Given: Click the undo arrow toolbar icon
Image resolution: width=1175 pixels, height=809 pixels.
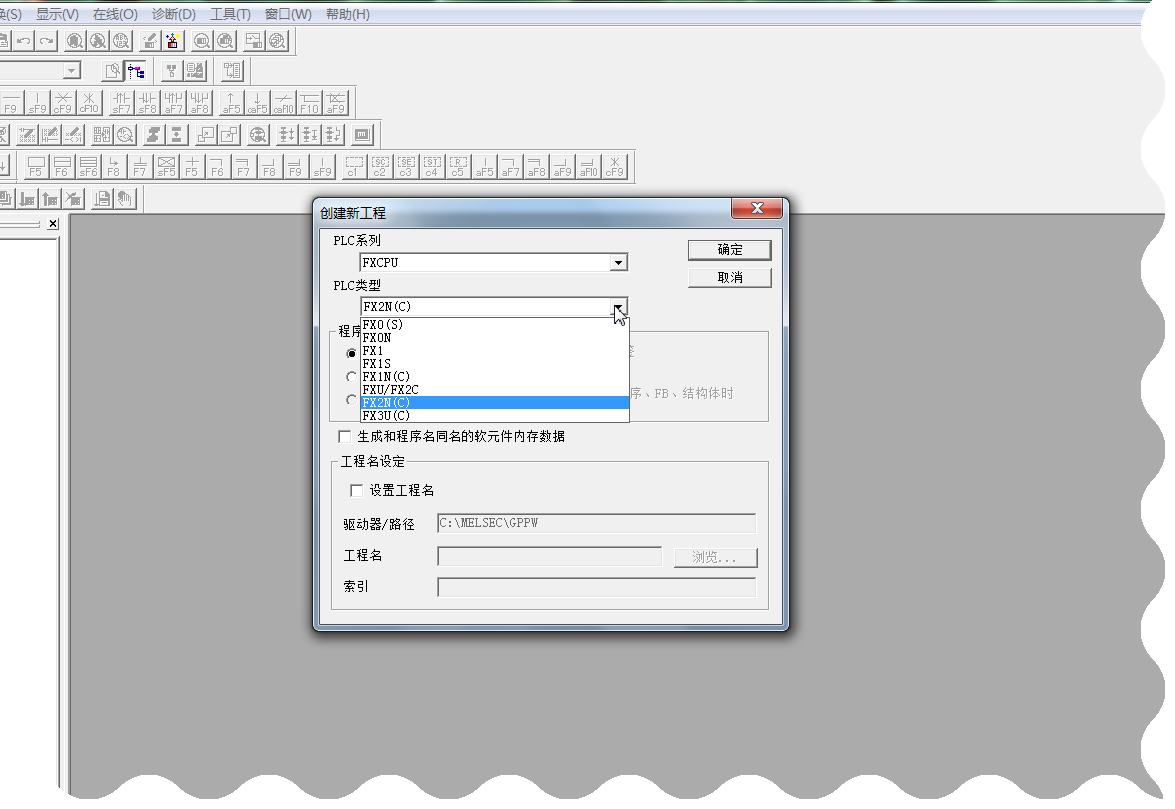Looking at the screenshot, I should pyautogui.click(x=23, y=41).
